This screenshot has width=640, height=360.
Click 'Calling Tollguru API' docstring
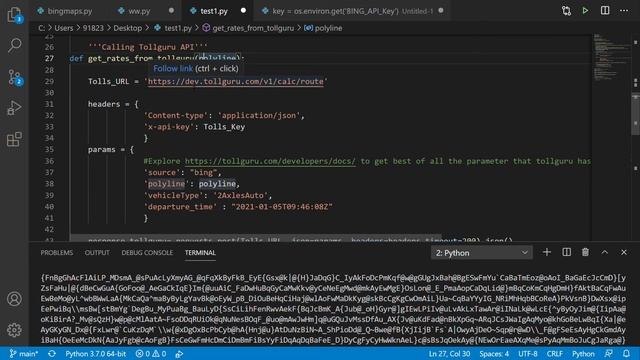tap(148, 47)
